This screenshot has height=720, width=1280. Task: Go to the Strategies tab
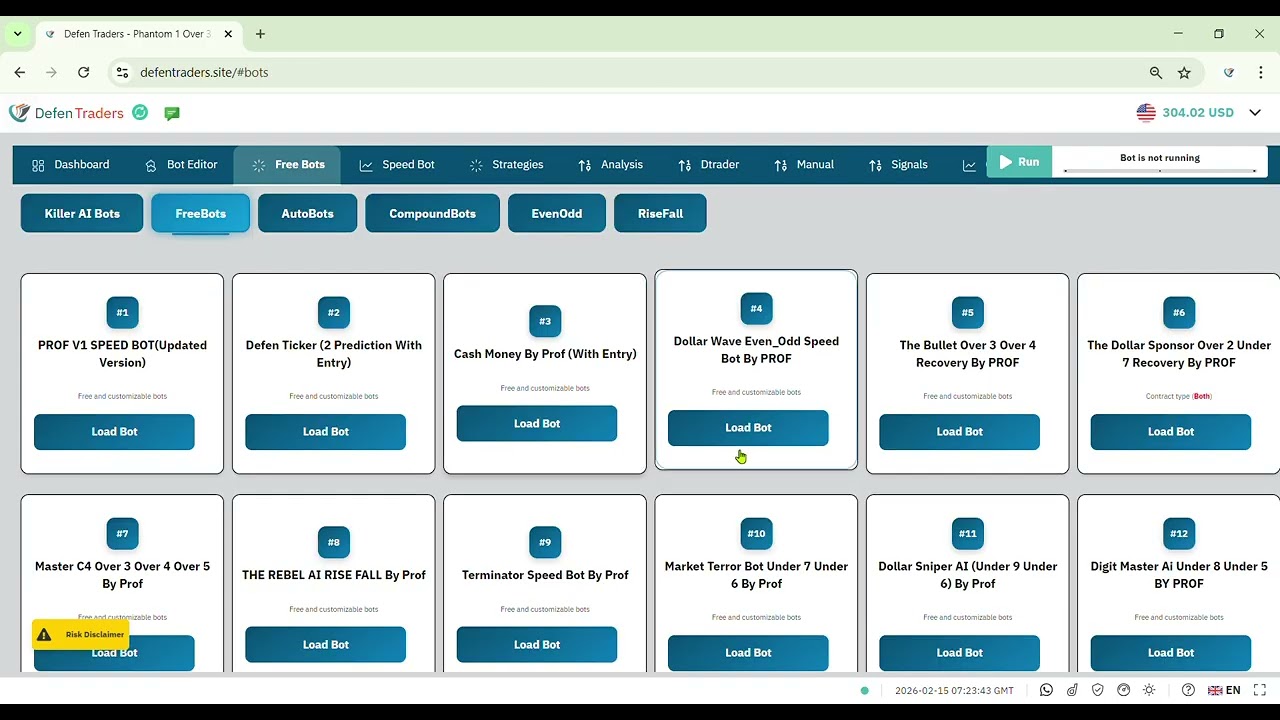coord(506,165)
